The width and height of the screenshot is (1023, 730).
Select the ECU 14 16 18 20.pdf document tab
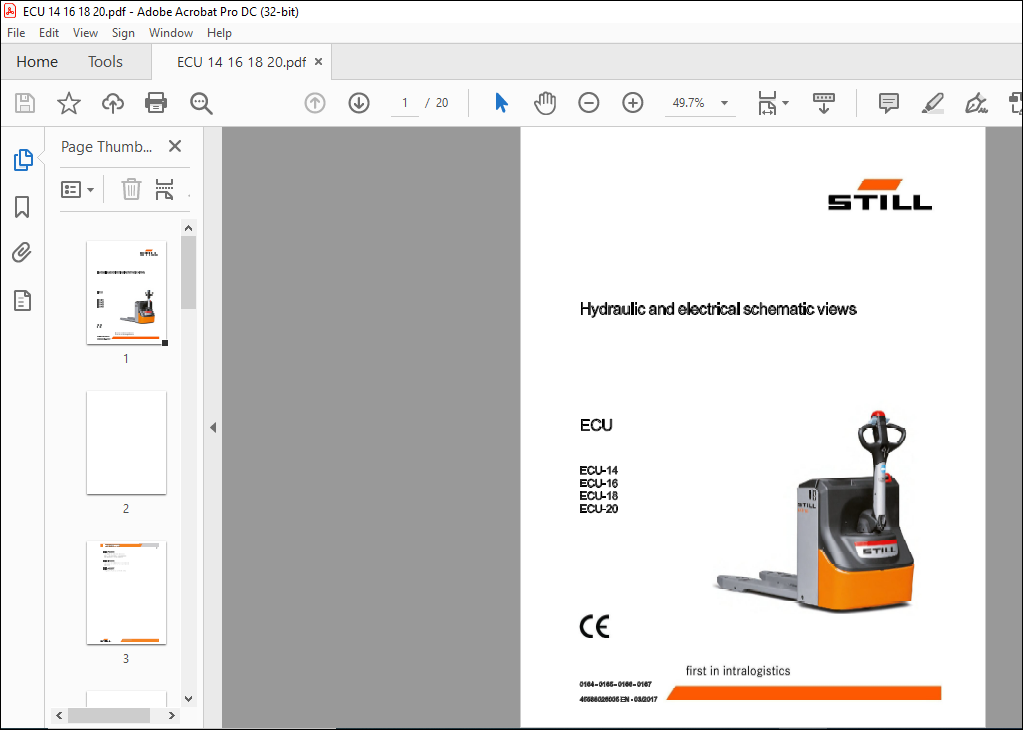241,62
